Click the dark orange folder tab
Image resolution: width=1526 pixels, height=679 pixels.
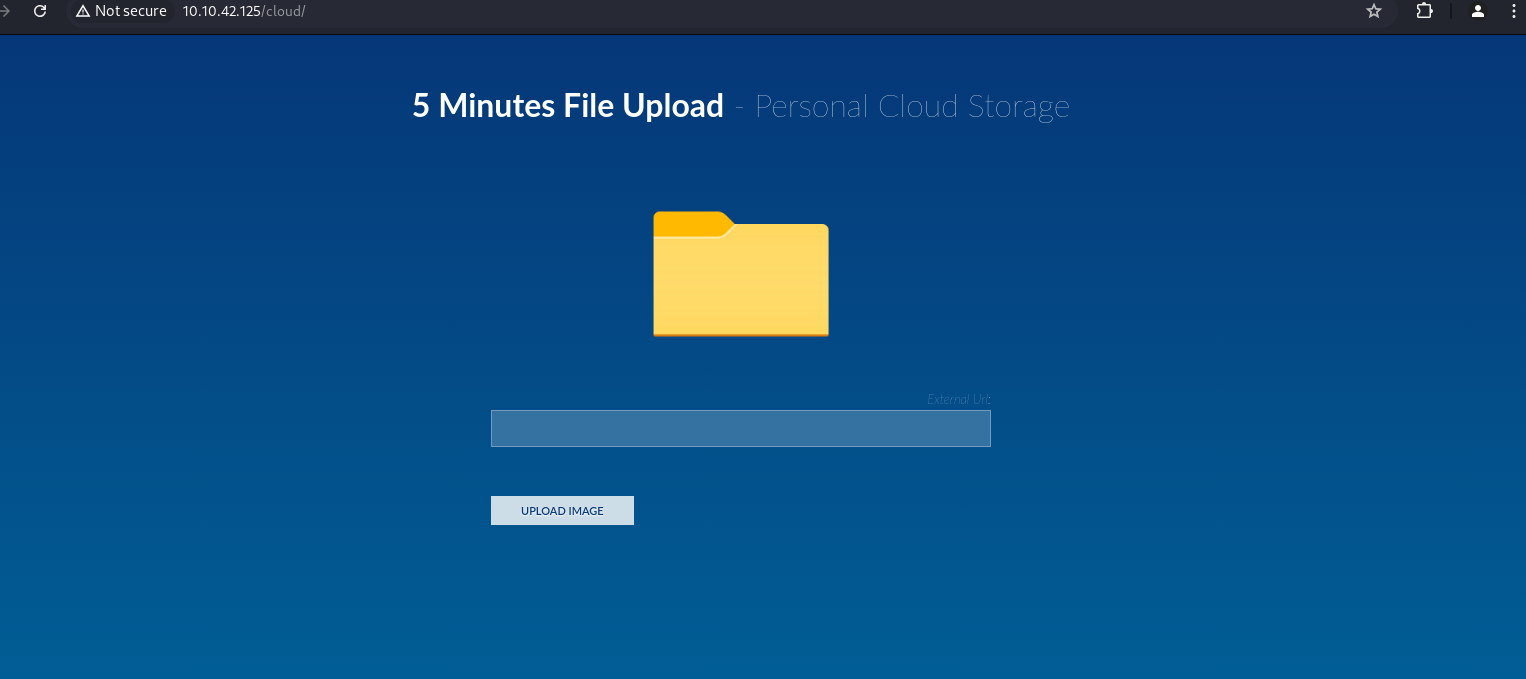(x=688, y=224)
